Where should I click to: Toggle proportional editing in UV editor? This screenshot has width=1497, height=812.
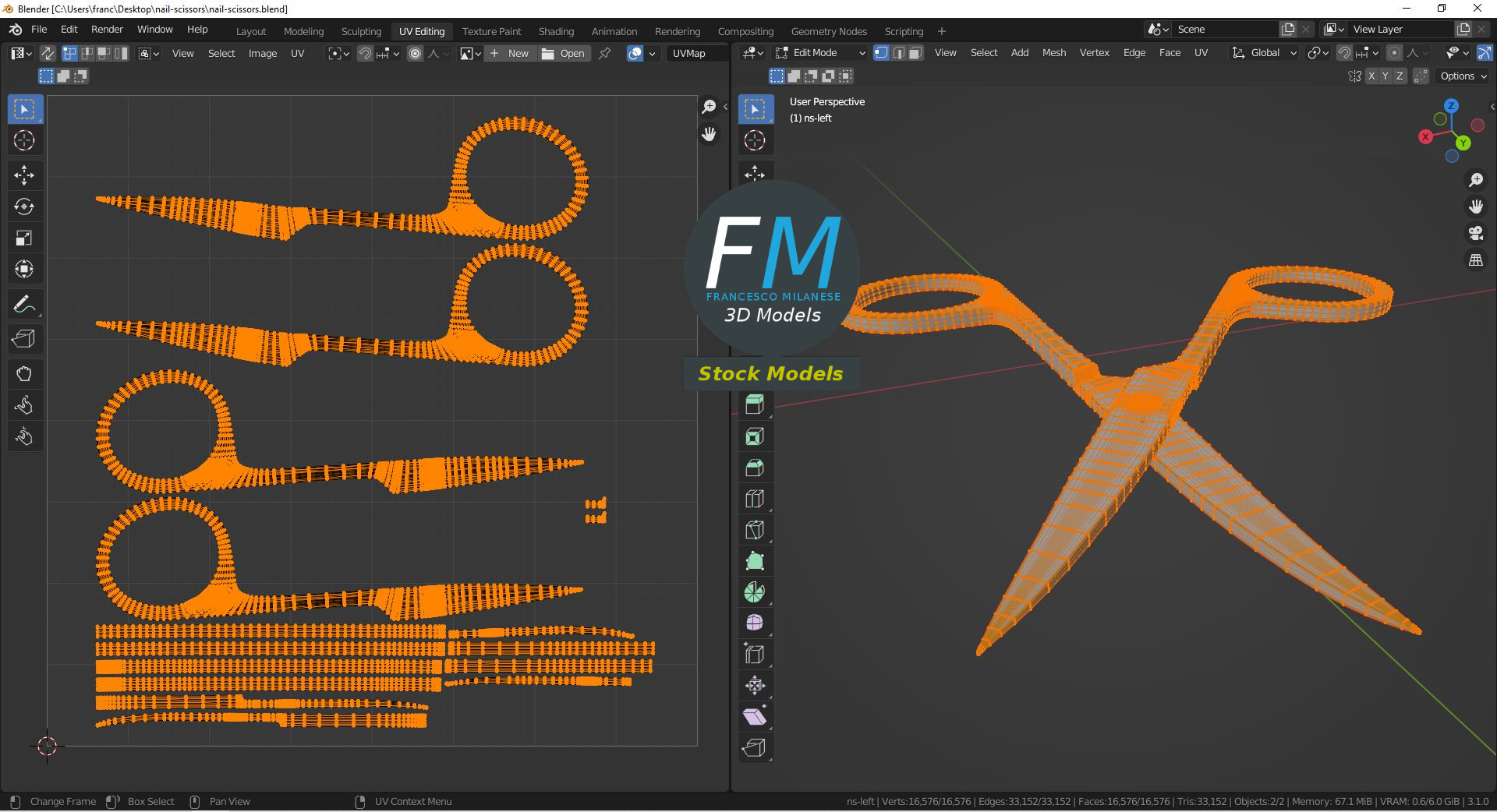(416, 53)
